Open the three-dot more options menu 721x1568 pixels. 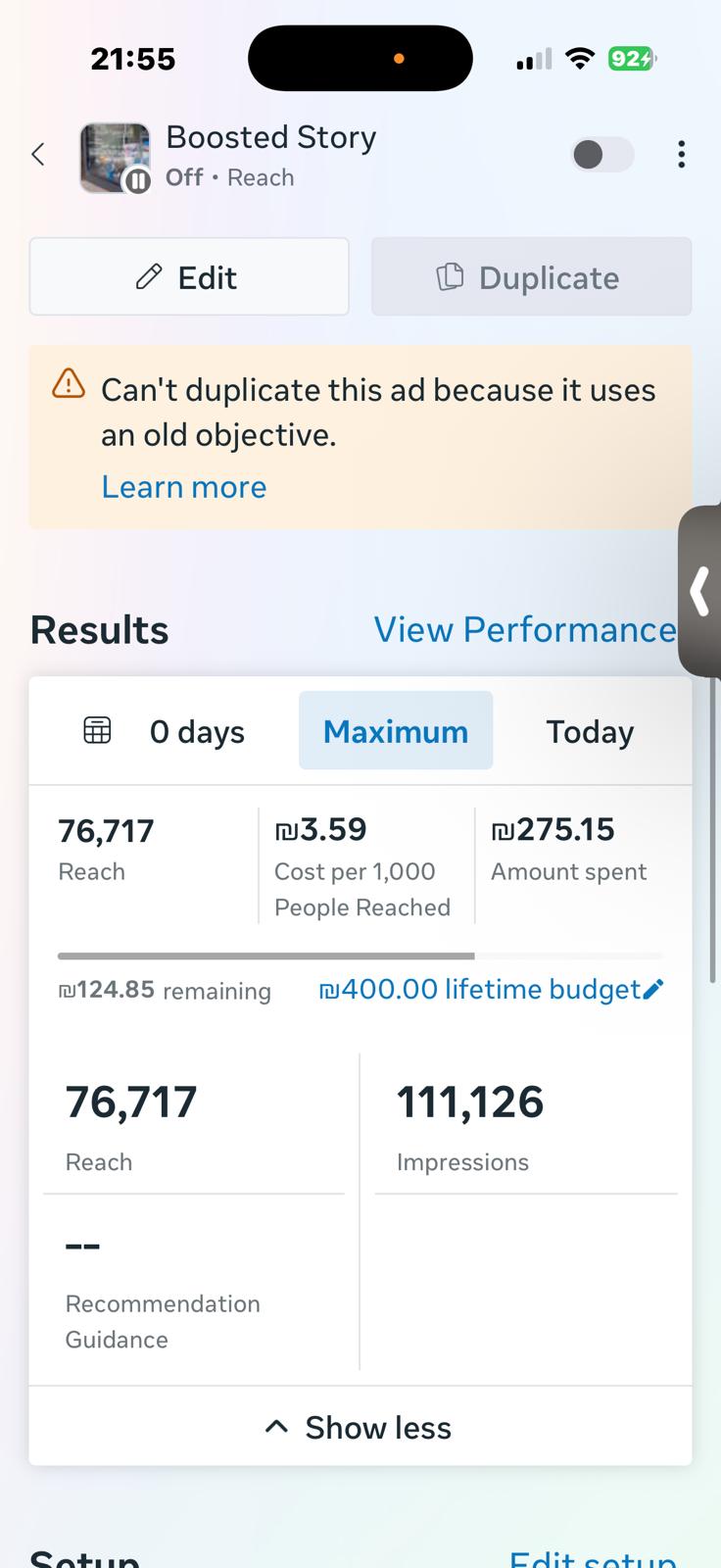[681, 155]
